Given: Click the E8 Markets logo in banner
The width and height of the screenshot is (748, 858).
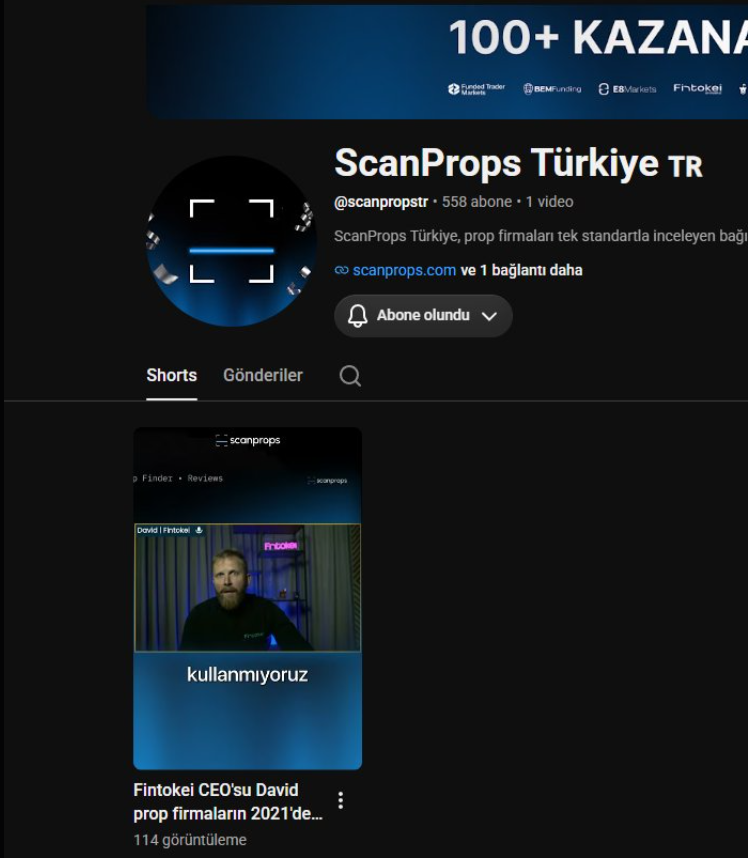Looking at the screenshot, I should pos(627,89).
